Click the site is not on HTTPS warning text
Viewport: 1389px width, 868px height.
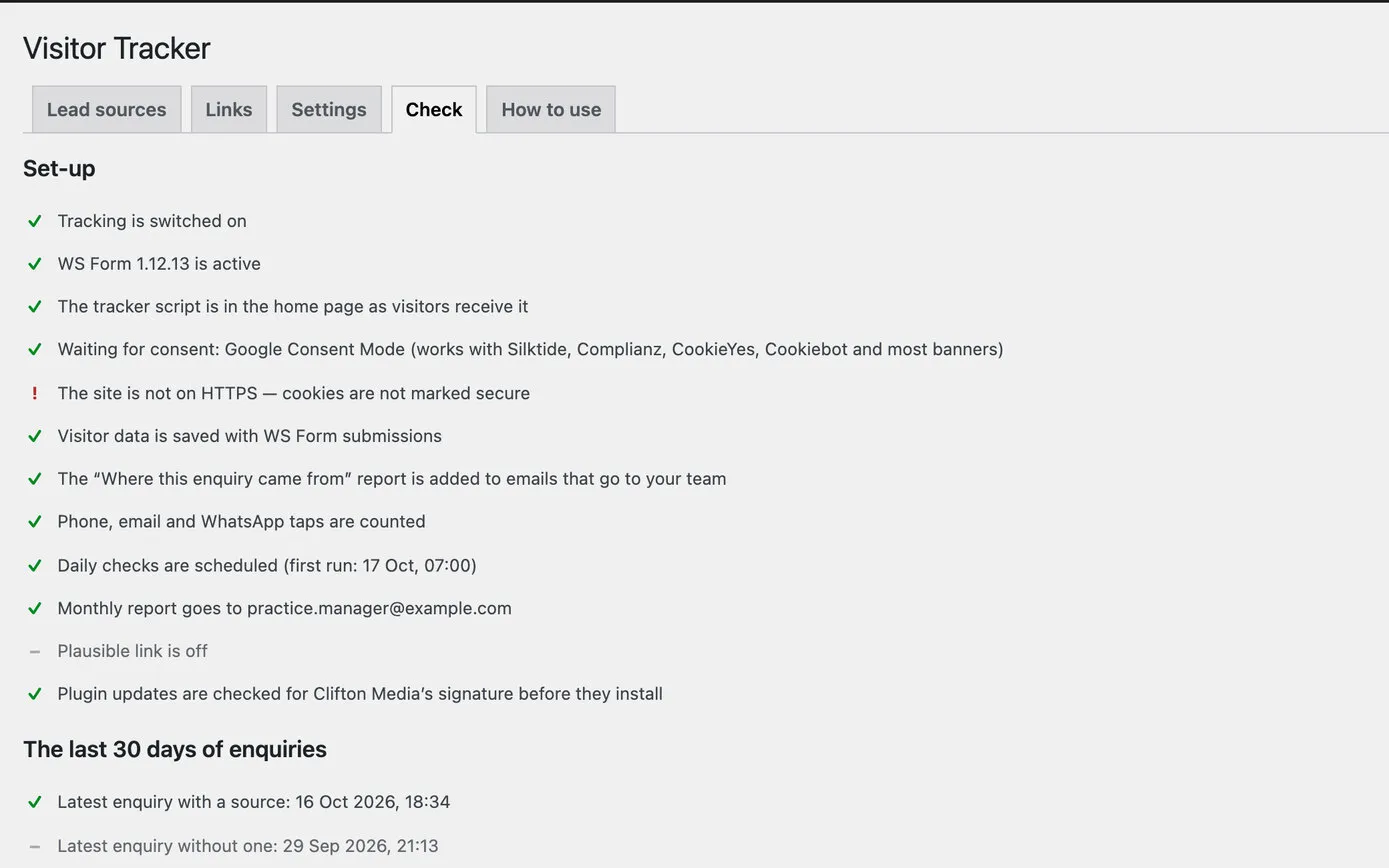click(294, 393)
